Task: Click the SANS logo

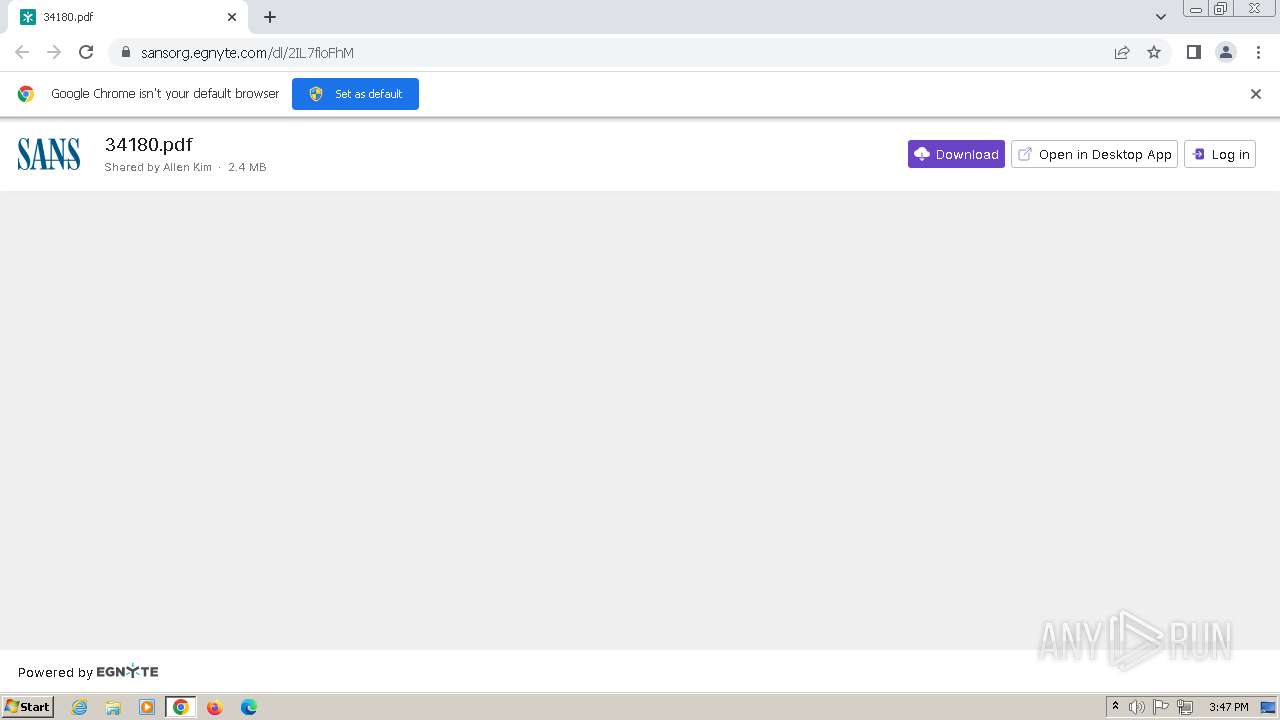Action: 49,154
